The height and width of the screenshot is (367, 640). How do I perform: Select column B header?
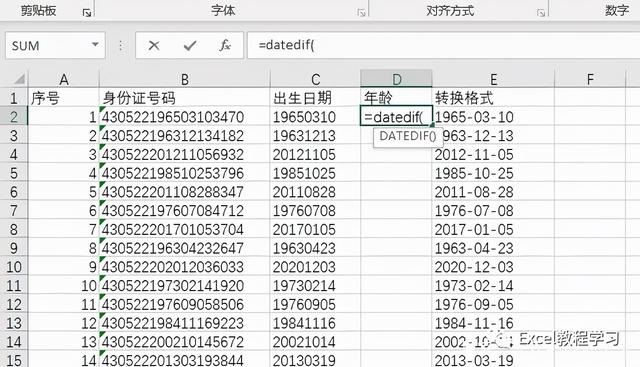[184, 79]
